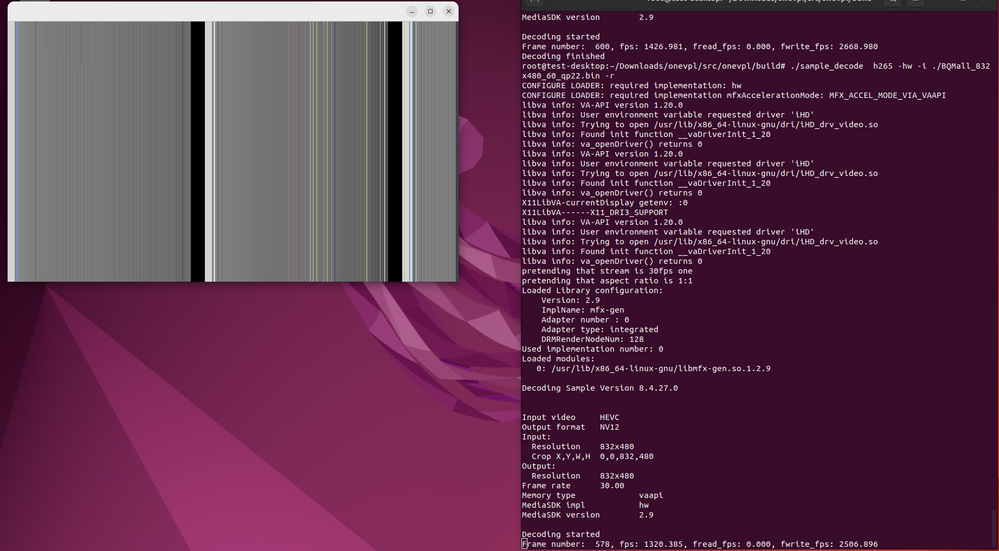Click 'Input video HEVC' line
Viewport: 999px width, 551px height.
(570, 417)
